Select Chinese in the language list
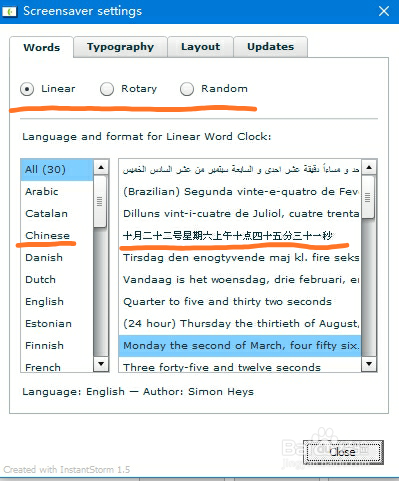This screenshot has height=481, width=399. click(57, 236)
